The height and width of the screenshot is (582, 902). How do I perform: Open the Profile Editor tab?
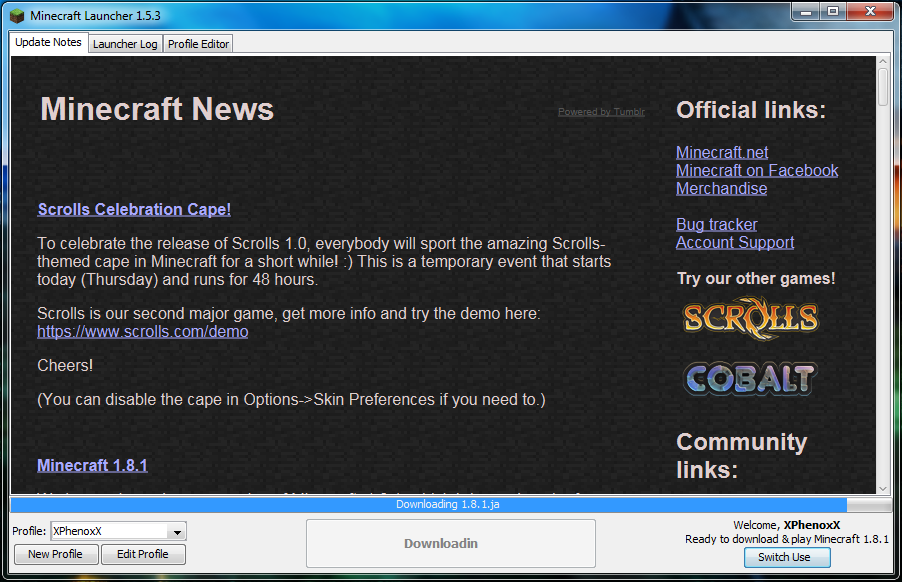coord(198,44)
